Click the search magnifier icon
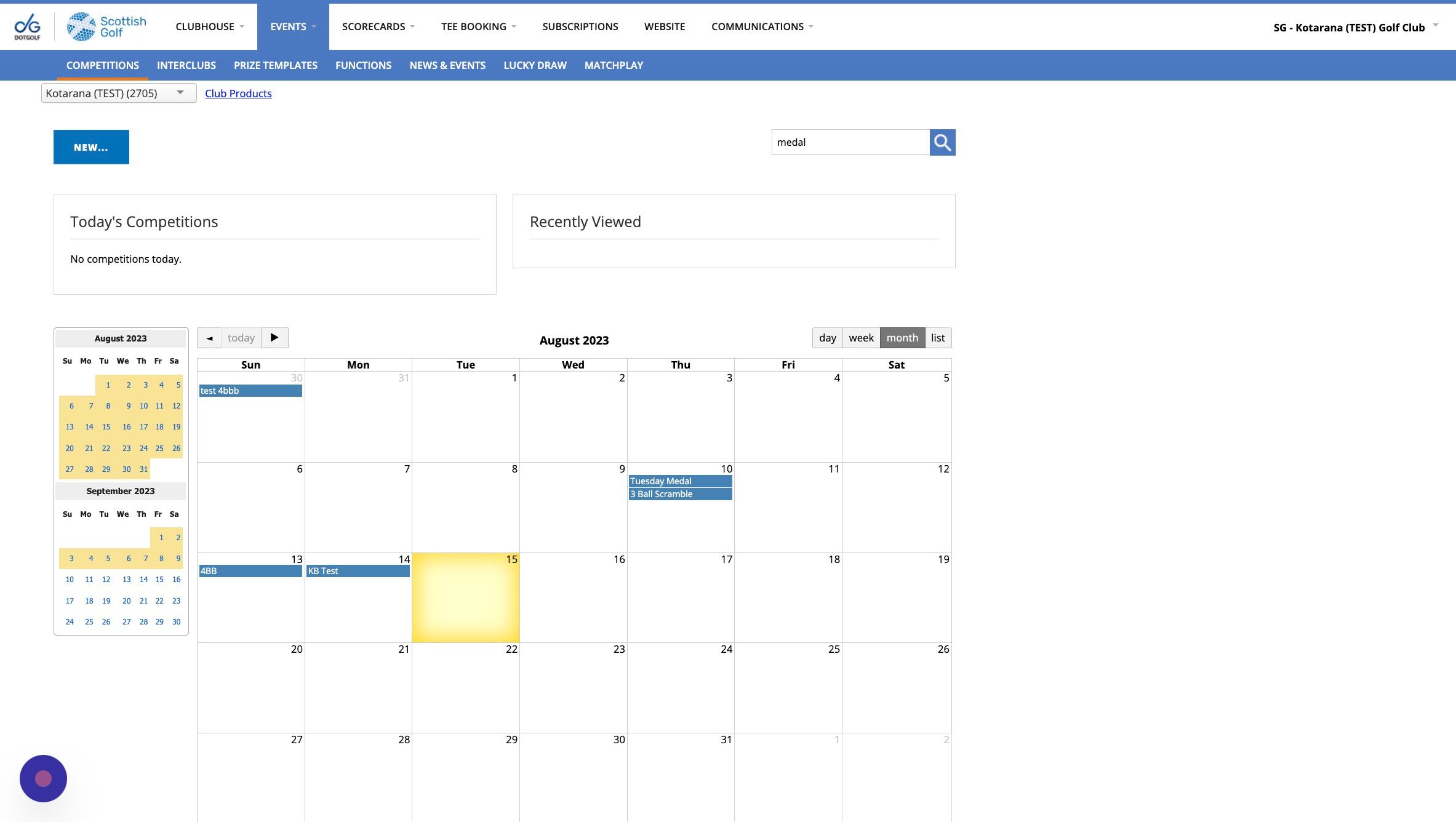 (942, 142)
